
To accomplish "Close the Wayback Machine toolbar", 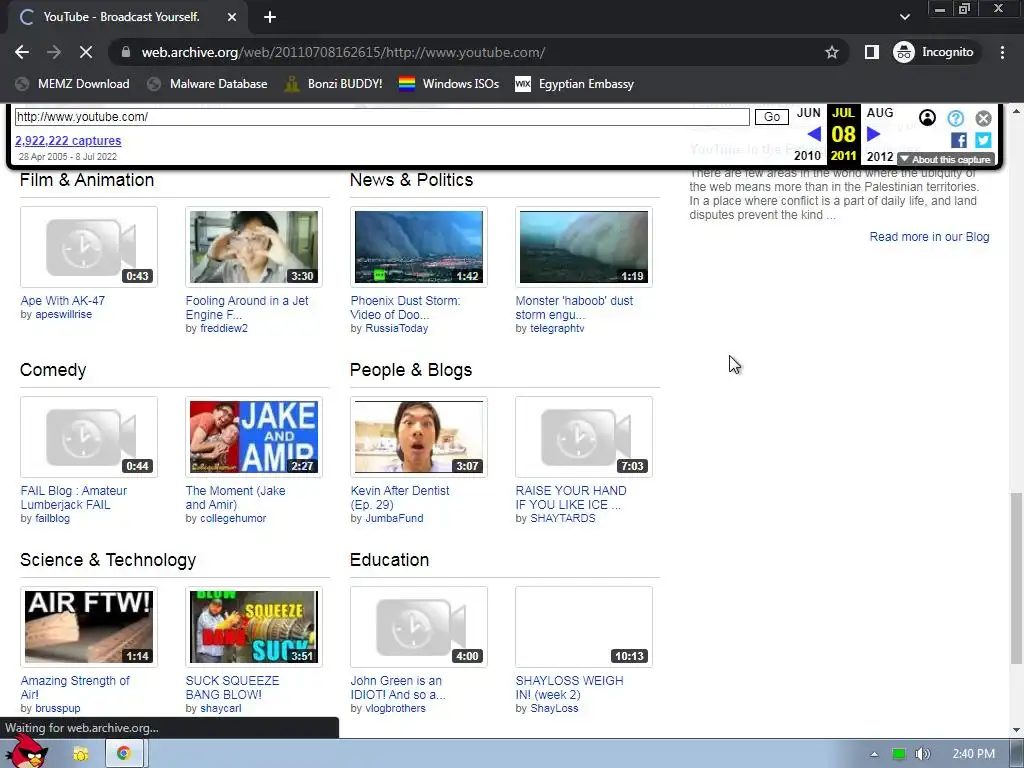I will (x=984, y=118).
